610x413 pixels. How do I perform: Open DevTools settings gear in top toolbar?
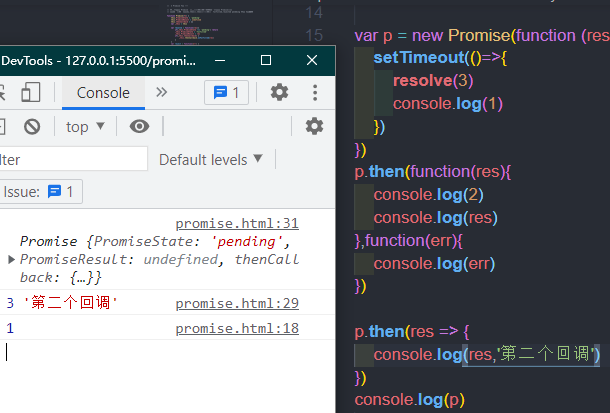pyautogui.click(x=279, y=93)
